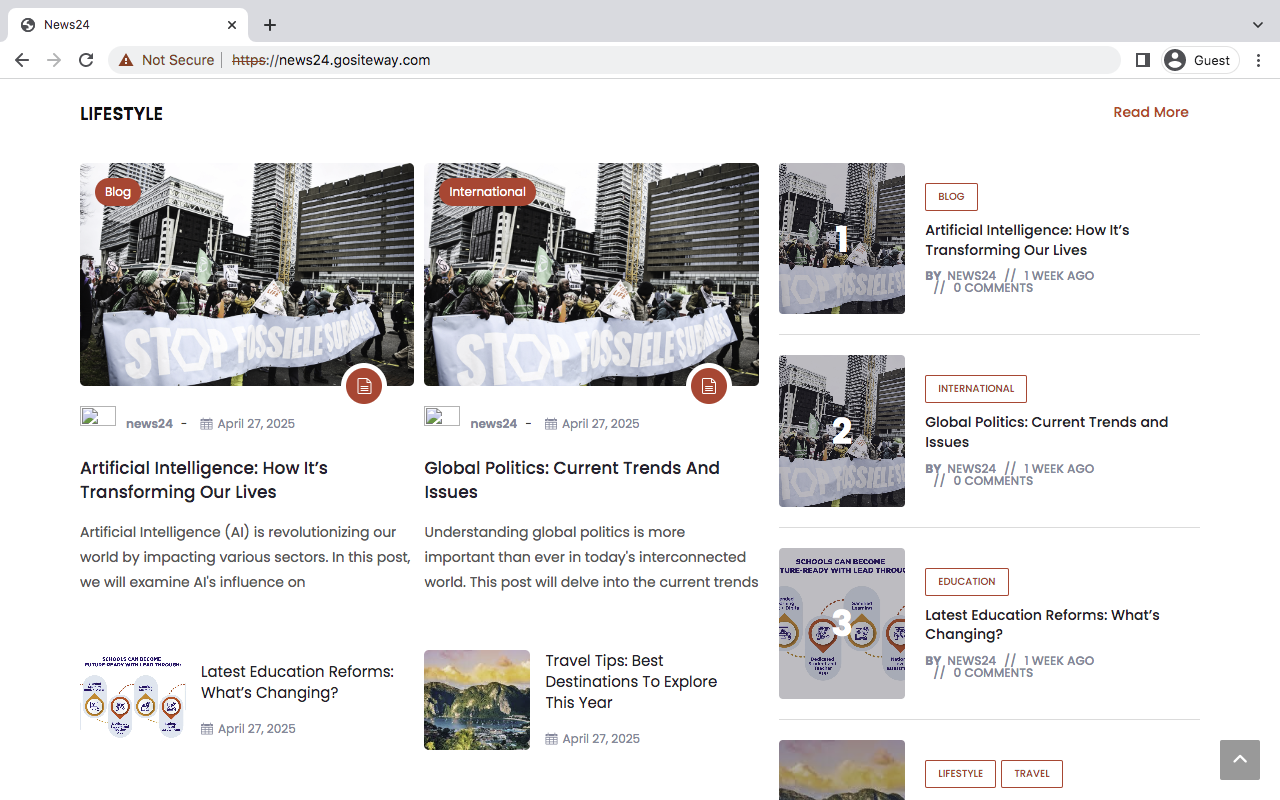Image resolution: width=1280 pixels, height=800 pixels.
Task: Click NEWS24 author in sidebar item 1
Action: coord(972,276)
